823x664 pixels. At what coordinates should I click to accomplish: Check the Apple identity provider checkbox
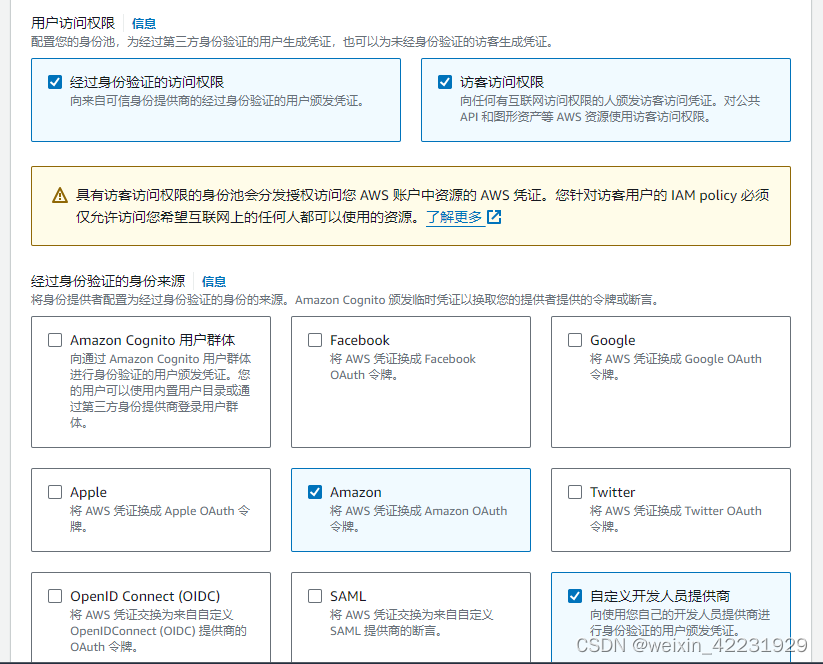(x=55, y=492)
